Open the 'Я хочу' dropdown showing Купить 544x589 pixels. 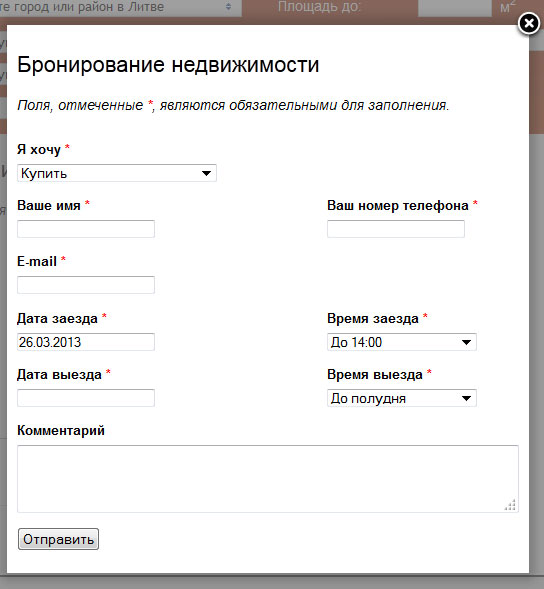pyautogui.click(x=117, y=173)
